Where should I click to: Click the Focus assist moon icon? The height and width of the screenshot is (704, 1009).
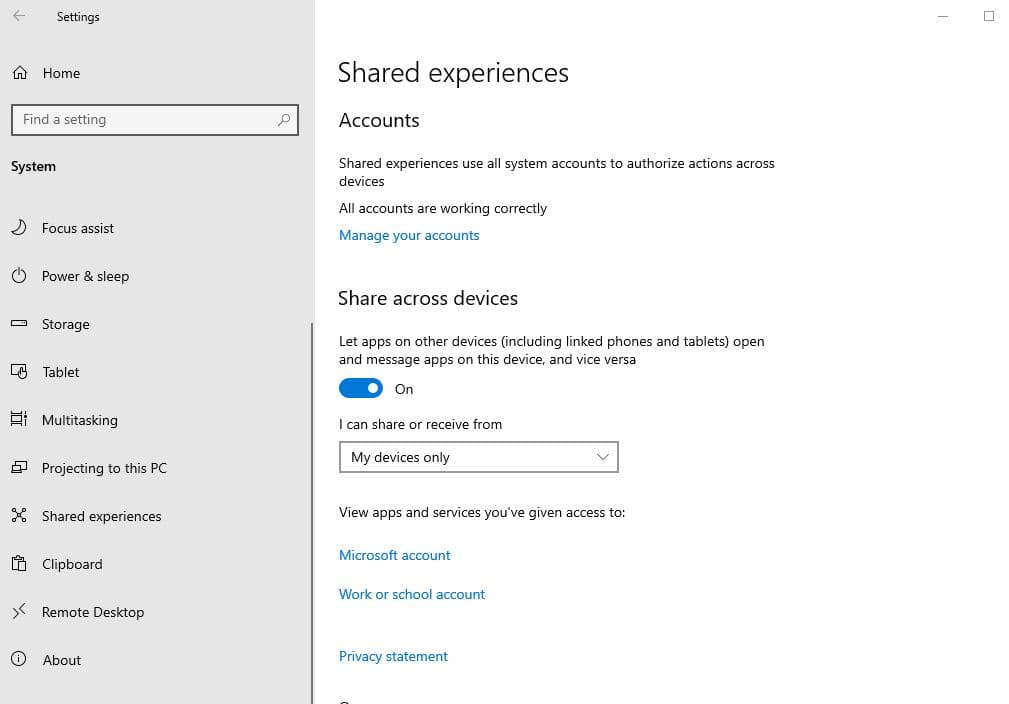pyautogui.click(x=19, y=228)
